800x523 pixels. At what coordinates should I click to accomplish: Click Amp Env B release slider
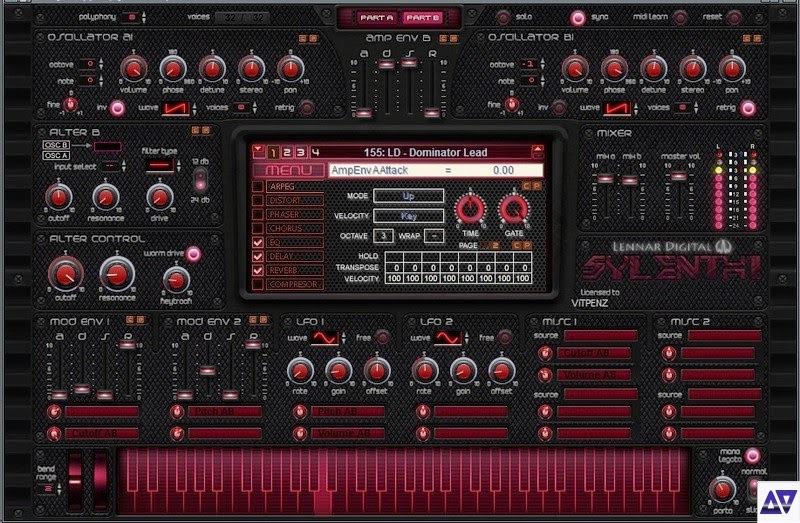[431, 113]
